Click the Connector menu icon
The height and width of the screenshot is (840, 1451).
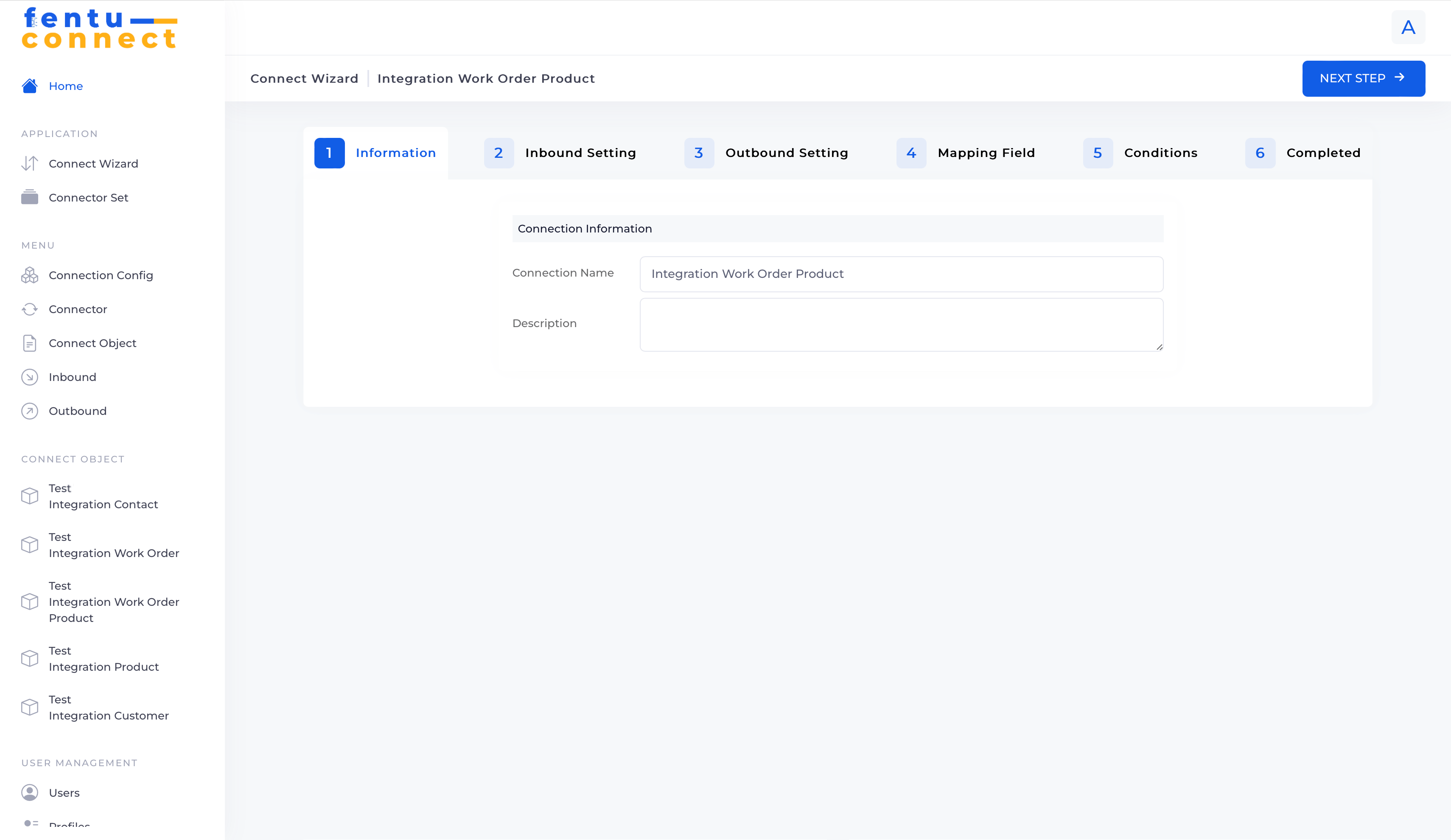29,309
